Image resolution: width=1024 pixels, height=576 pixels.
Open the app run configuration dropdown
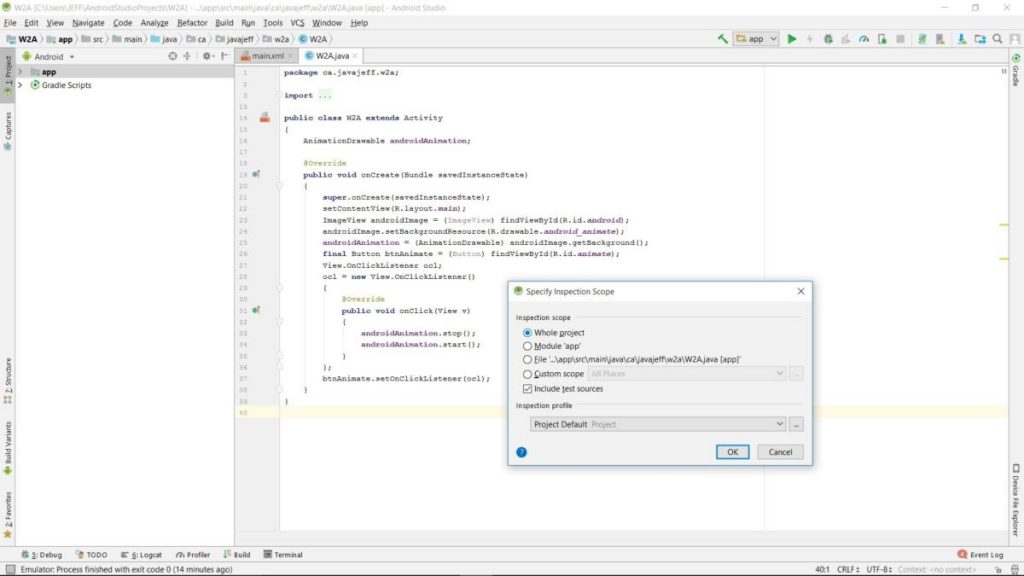click(756, 39)
